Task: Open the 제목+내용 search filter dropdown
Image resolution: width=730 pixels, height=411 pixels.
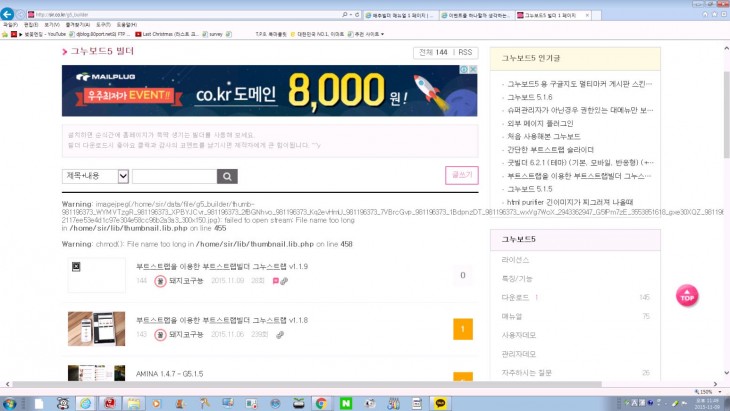Action: point(95,177)
